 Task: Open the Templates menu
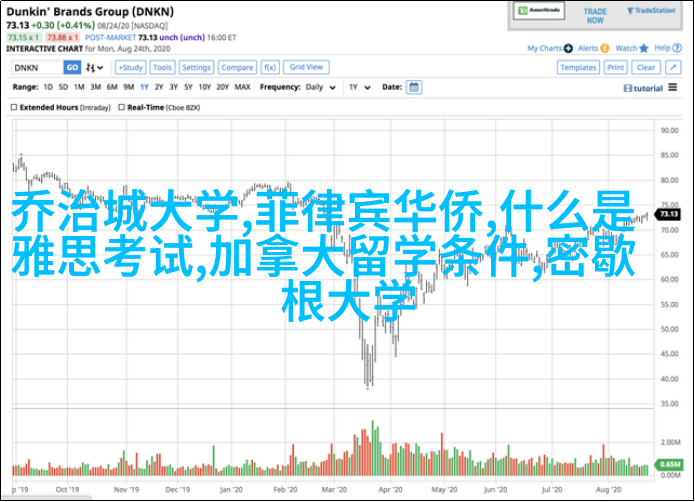(578, 68)
